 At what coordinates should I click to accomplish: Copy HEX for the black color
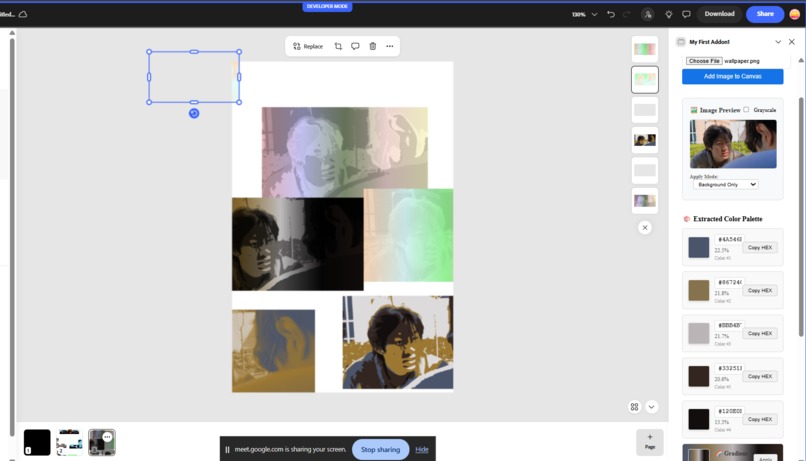(x=760, y=419)
